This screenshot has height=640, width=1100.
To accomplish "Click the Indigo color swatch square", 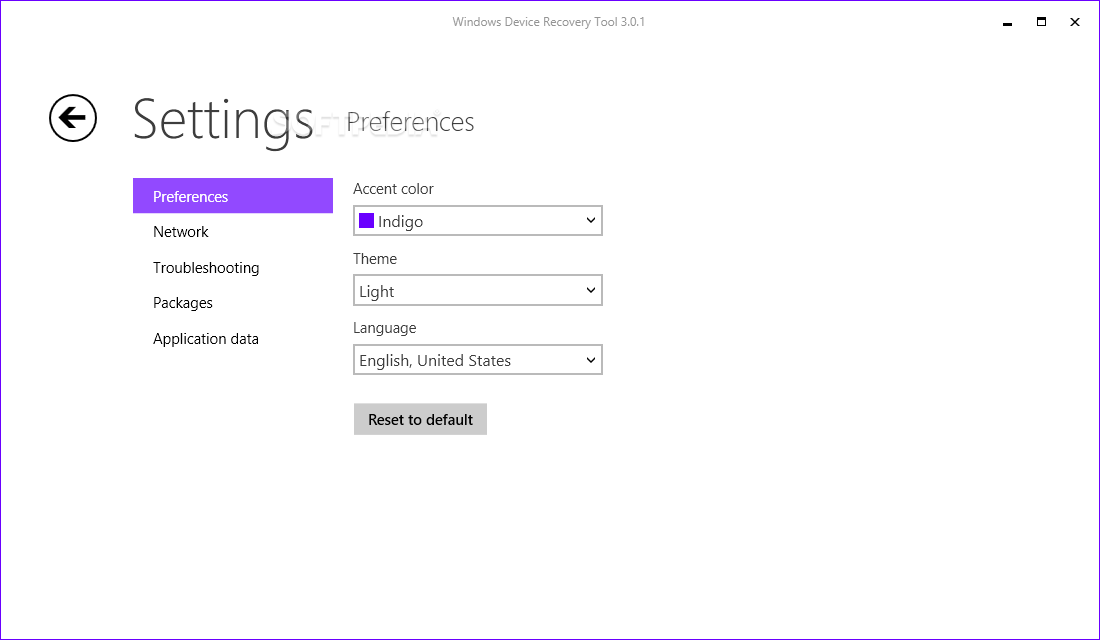I will [366, 220].
